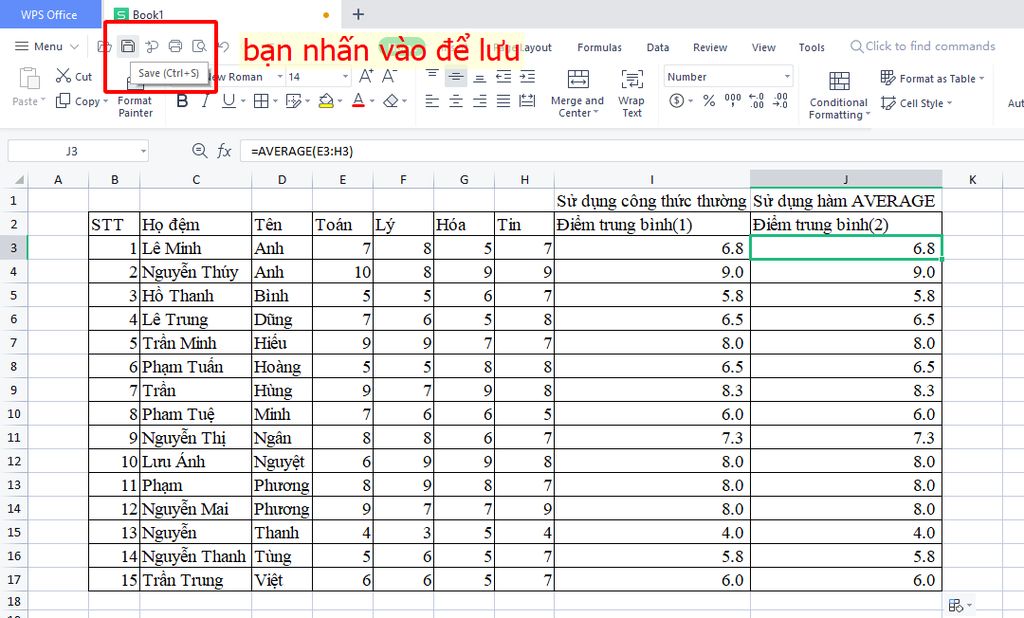Image resolution: width=1024 pixels, height=618 pixels.
Task: Click the Export to PDF icon
Action: (x=152, y=46)
